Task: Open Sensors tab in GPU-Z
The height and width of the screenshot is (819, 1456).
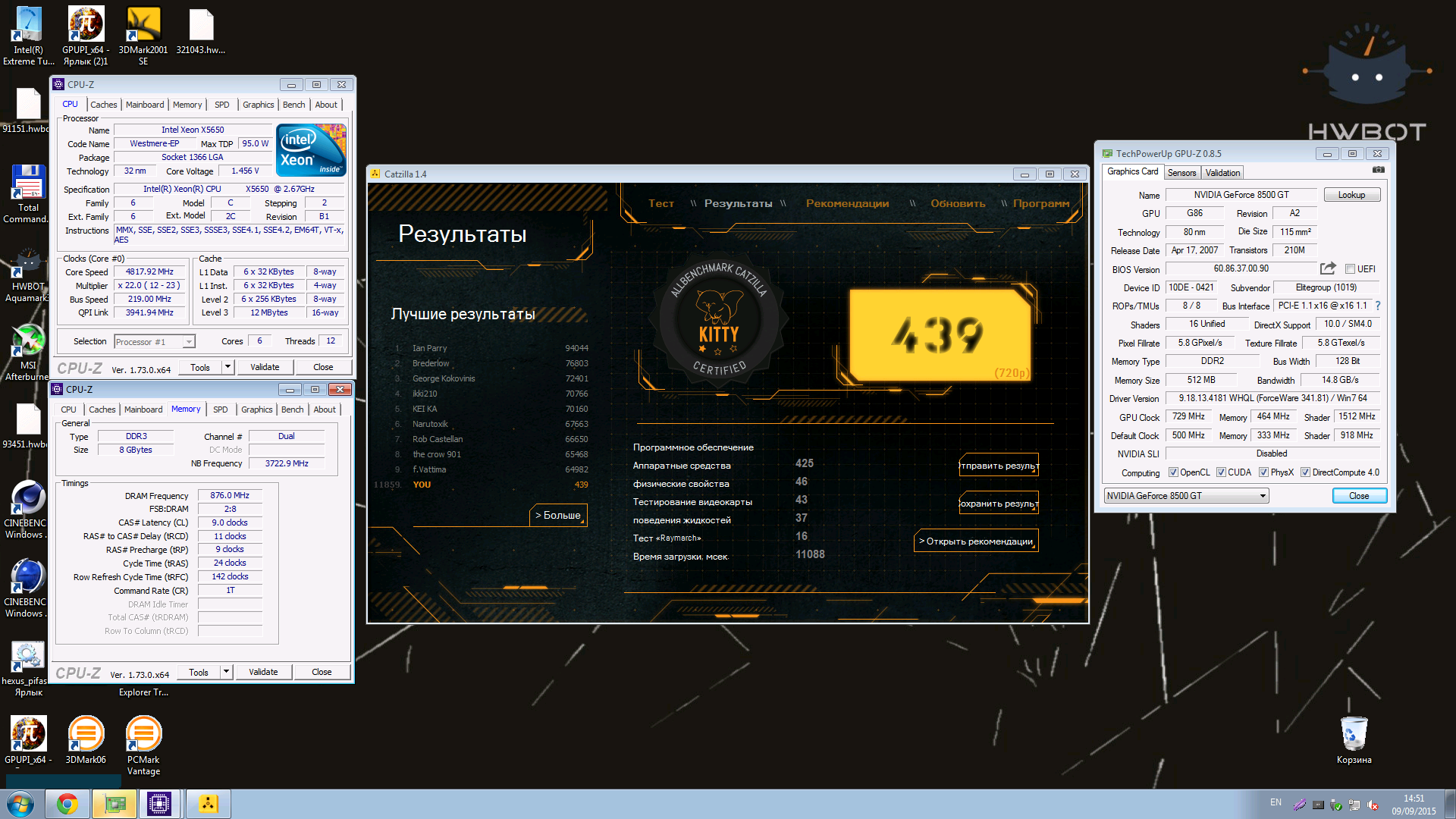Action: point(1181,173)
